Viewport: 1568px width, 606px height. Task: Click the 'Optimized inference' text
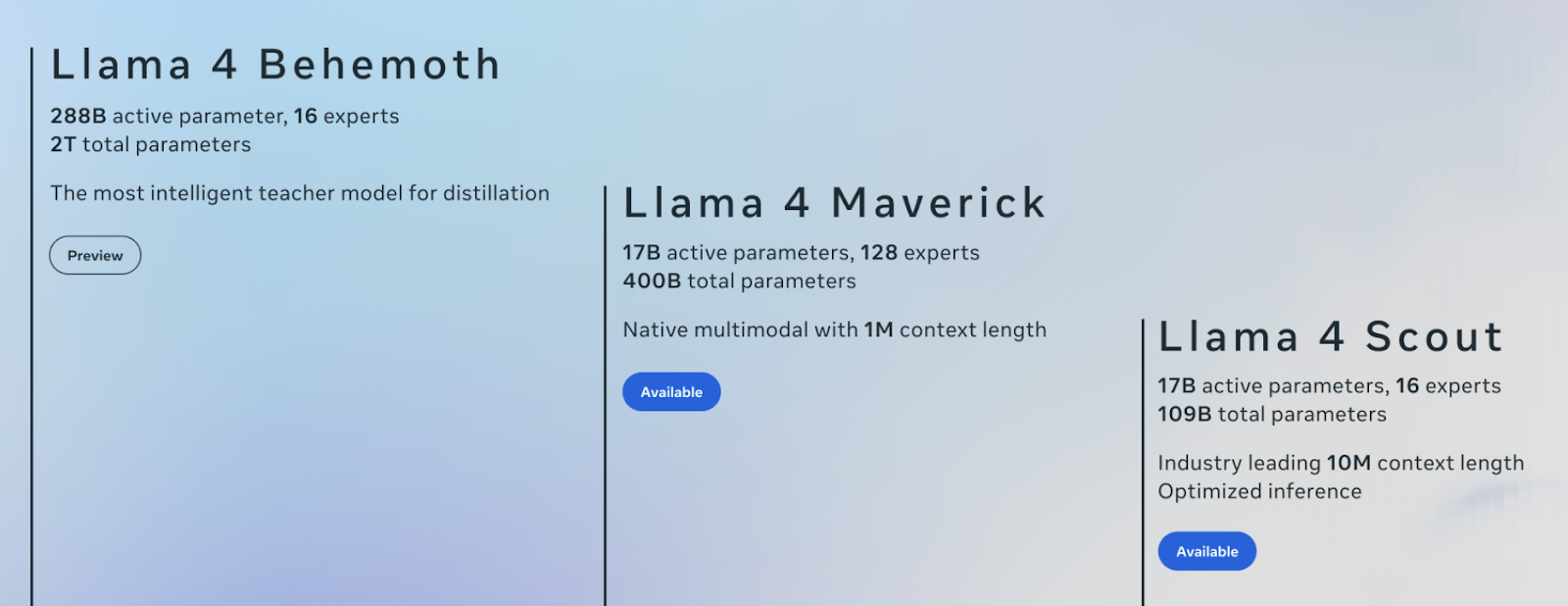click(1260, 491)
